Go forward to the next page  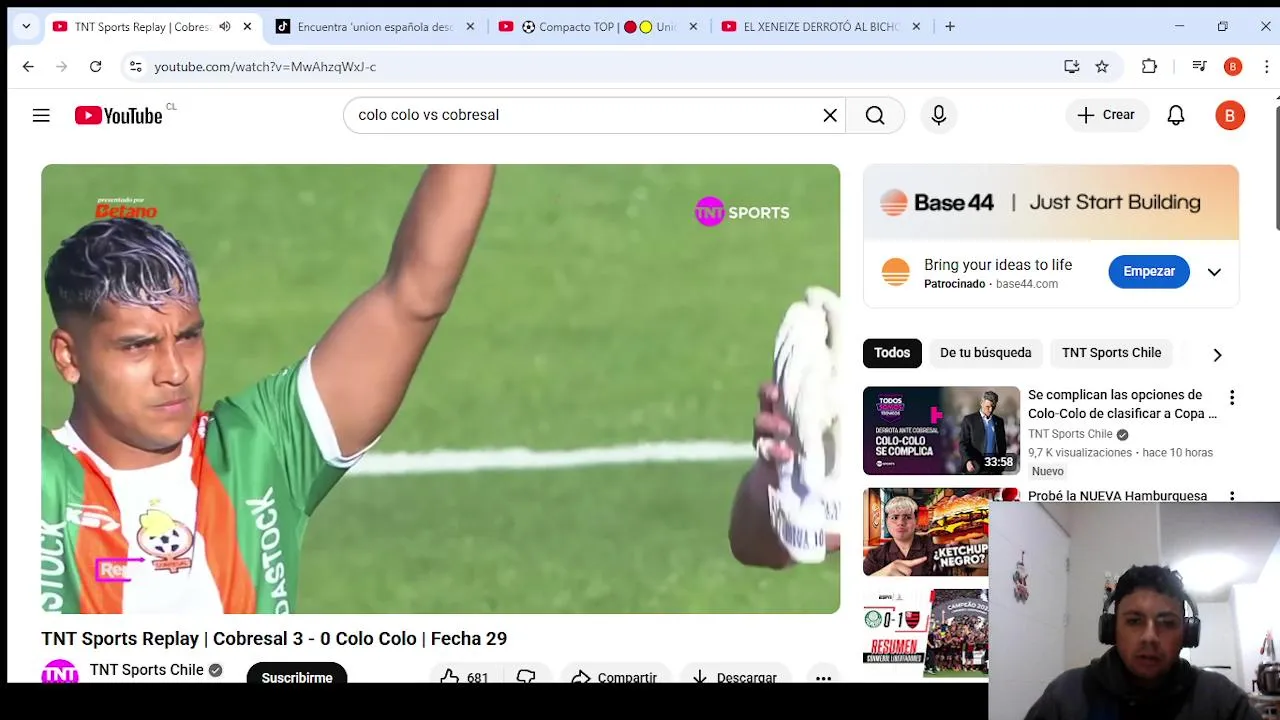pos(62,67)
